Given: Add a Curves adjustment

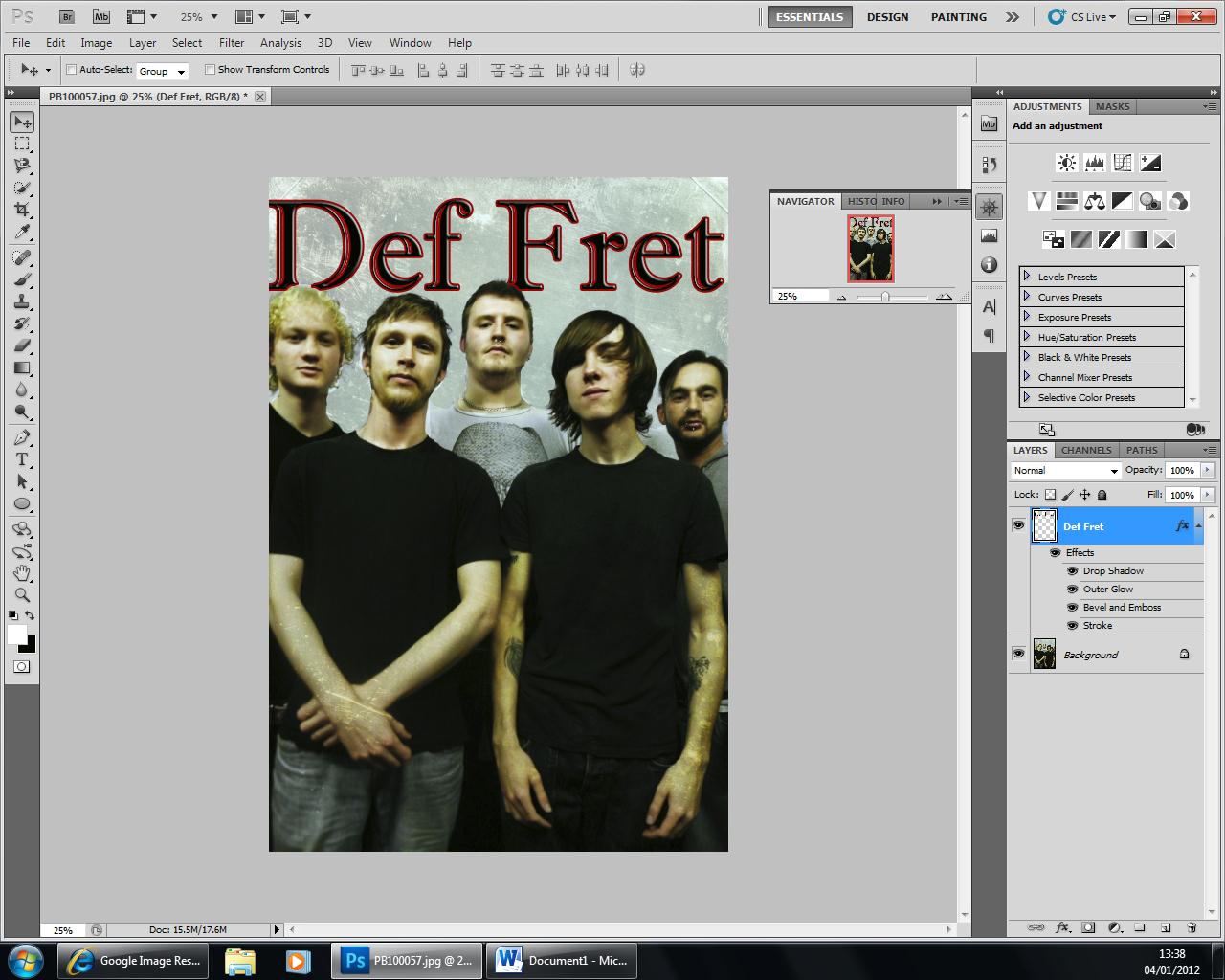Looking at the screenshot, I should point(1122,163).
